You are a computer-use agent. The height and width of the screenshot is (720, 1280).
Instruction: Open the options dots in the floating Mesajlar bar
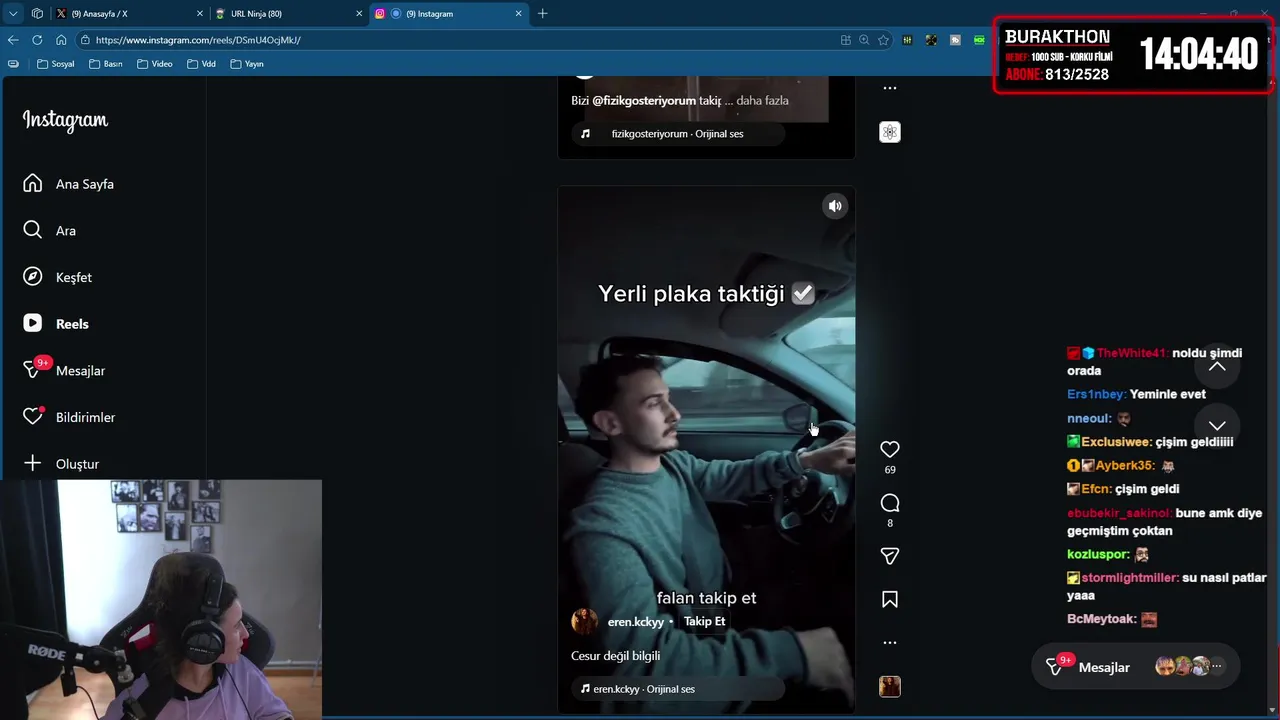1217,666
